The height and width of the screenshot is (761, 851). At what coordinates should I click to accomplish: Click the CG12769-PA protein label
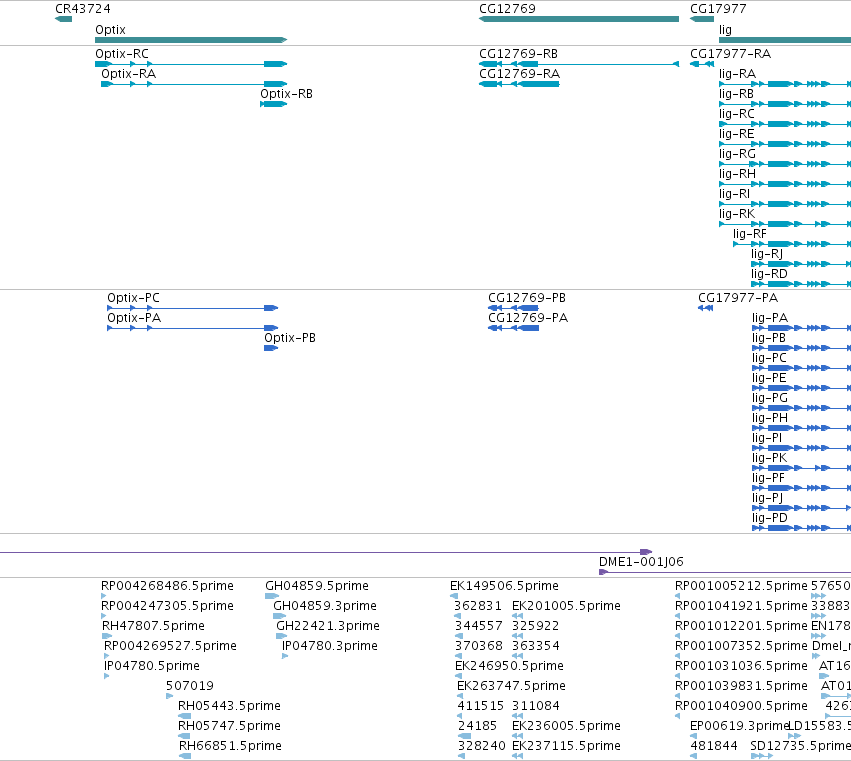coord(528,318)
